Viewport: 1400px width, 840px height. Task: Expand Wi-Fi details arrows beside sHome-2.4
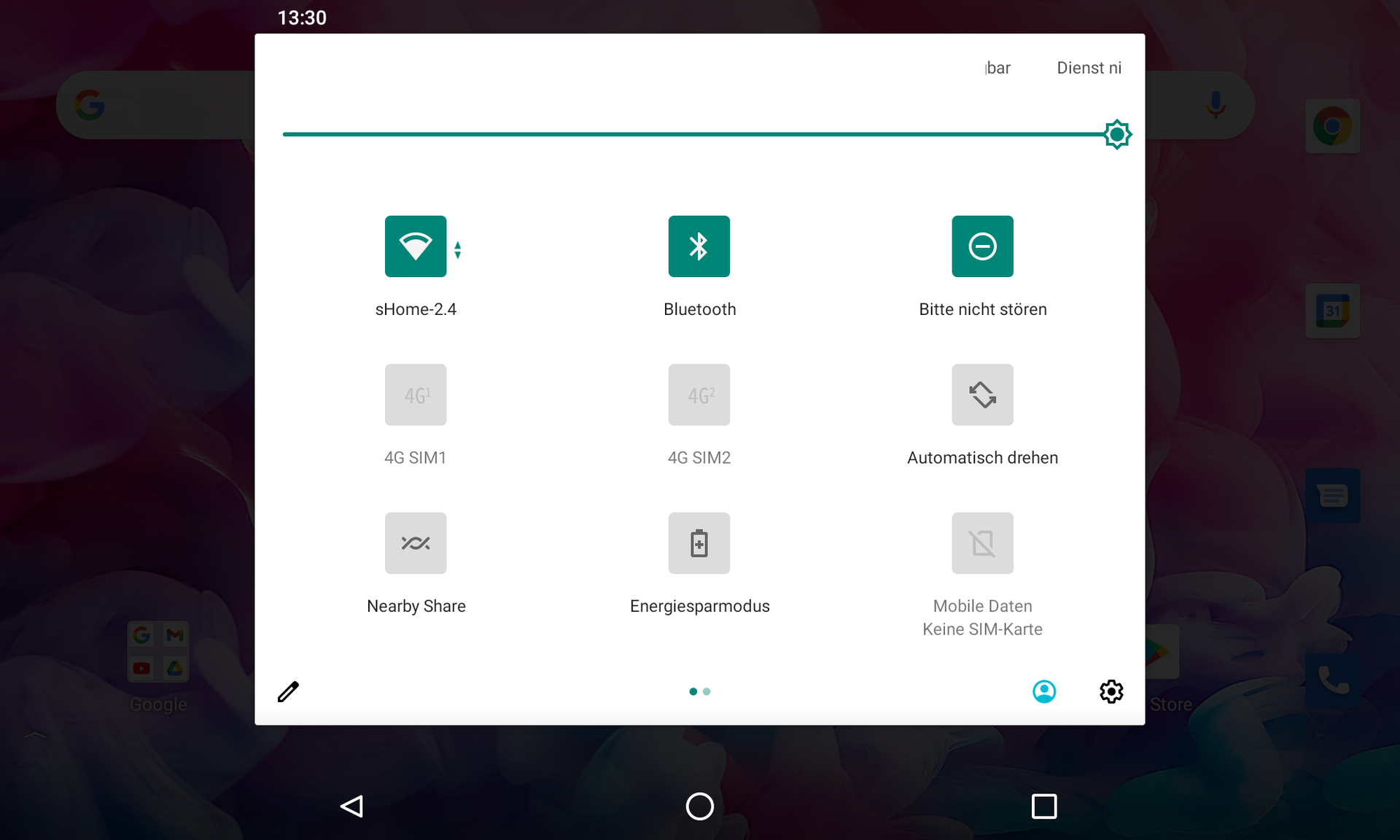pyautogui.click(x=457, y=250)
